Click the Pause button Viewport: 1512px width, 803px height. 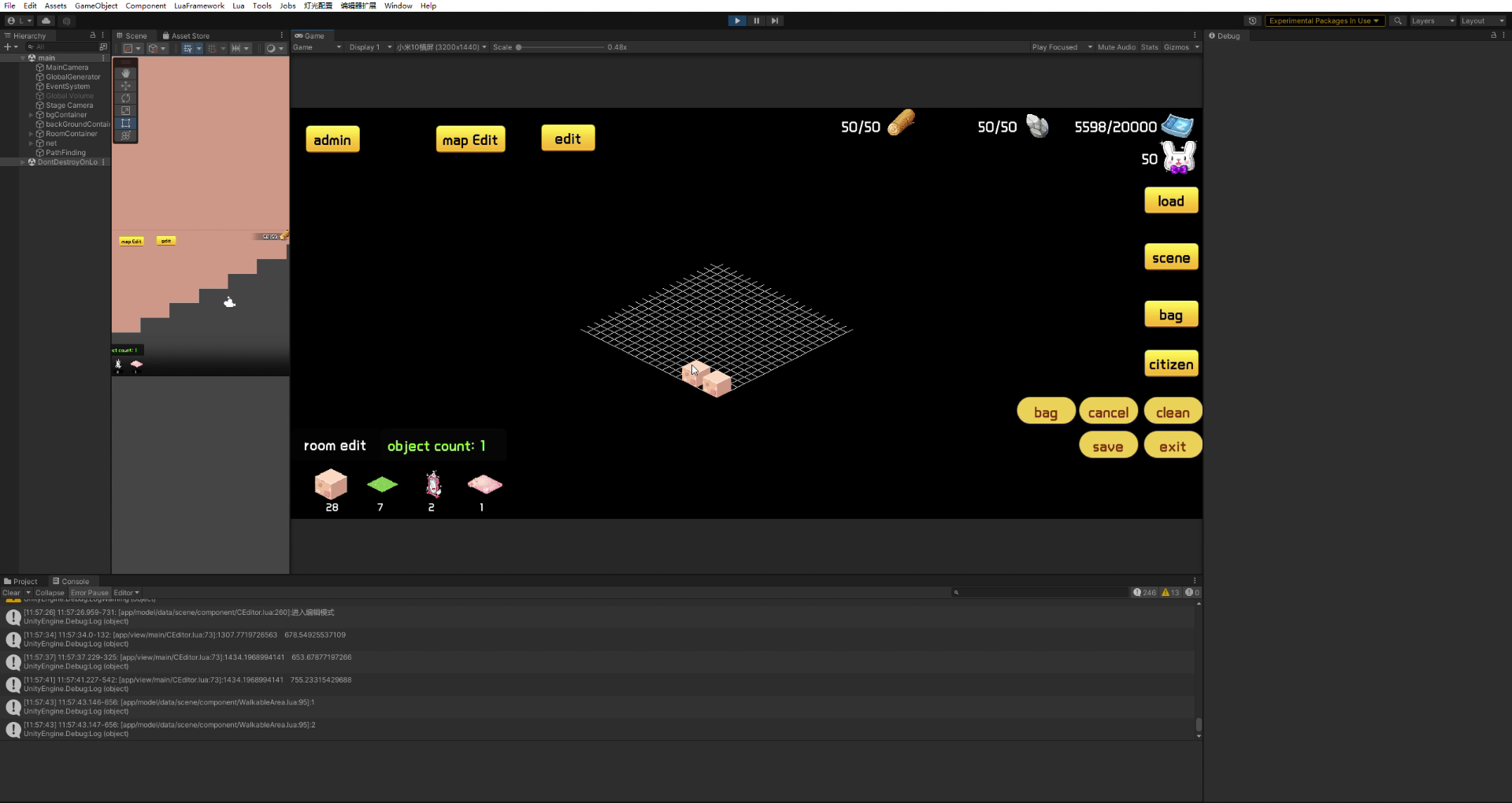point(756,20)
